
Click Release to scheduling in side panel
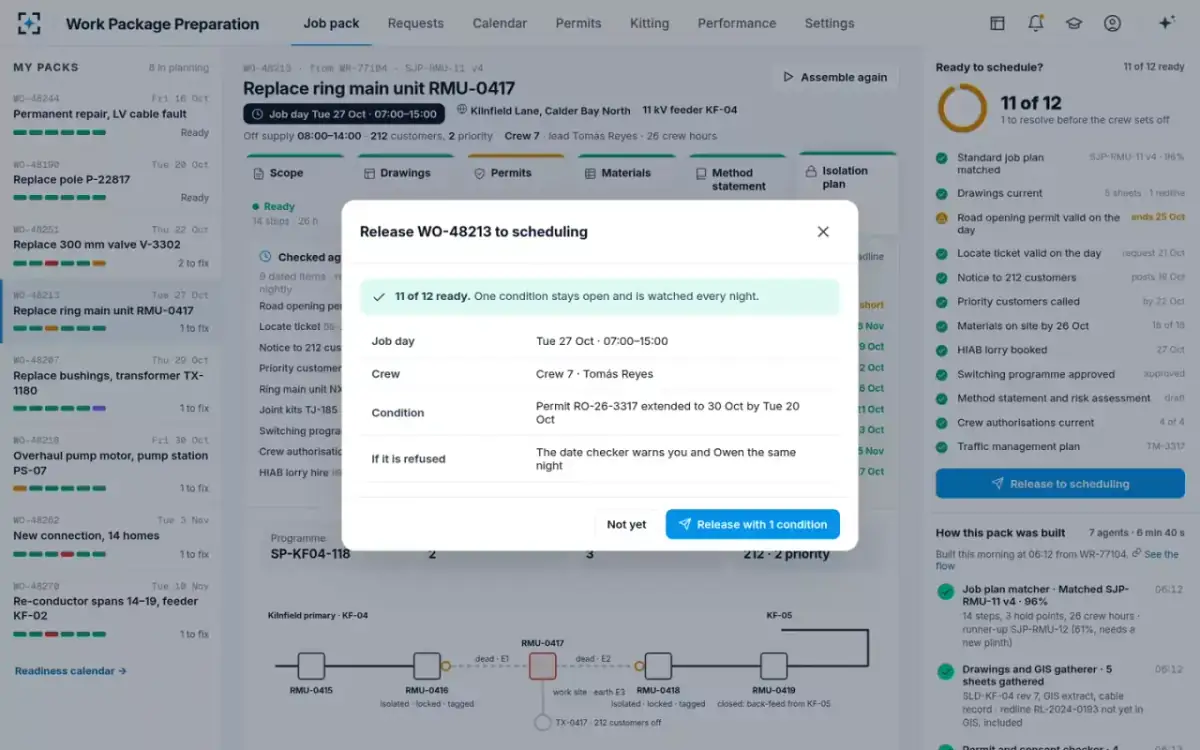click(x=1061, y=484)
